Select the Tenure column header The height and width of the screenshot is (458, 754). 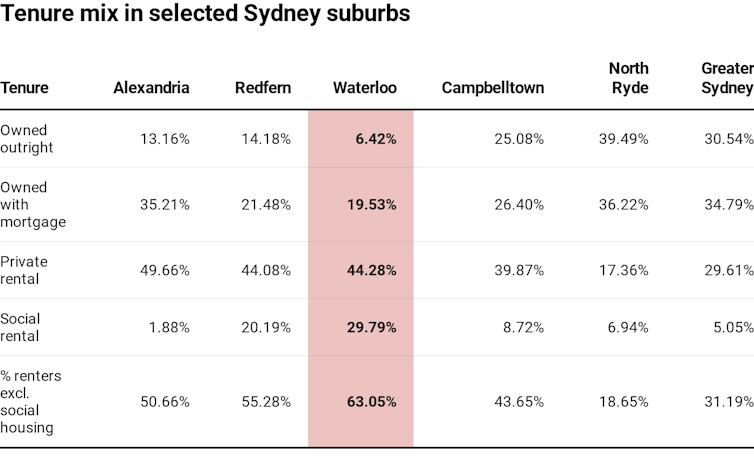tap(24, 88)
